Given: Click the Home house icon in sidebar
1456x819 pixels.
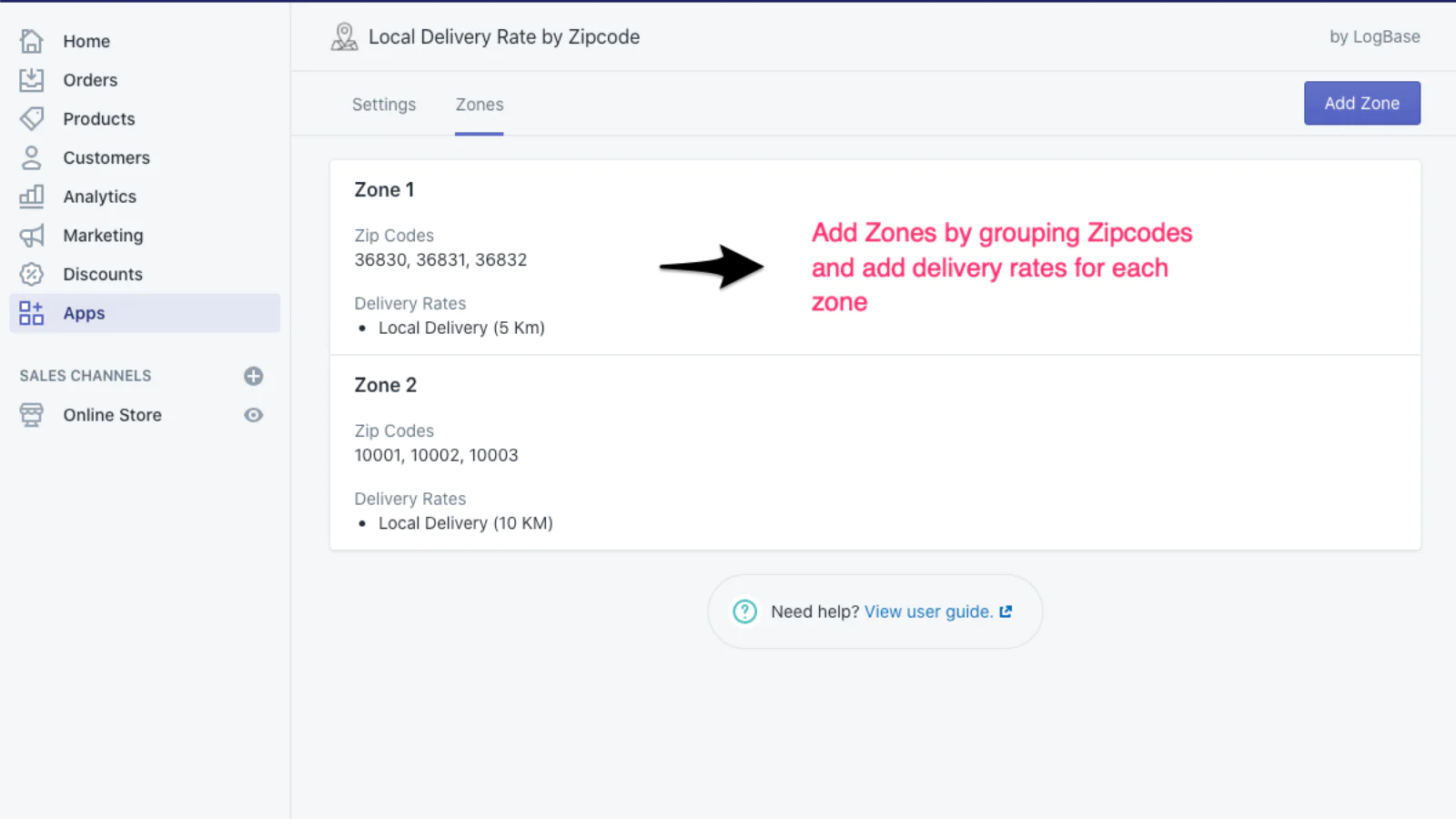Looking at the screenshot, I should [32, 41].
